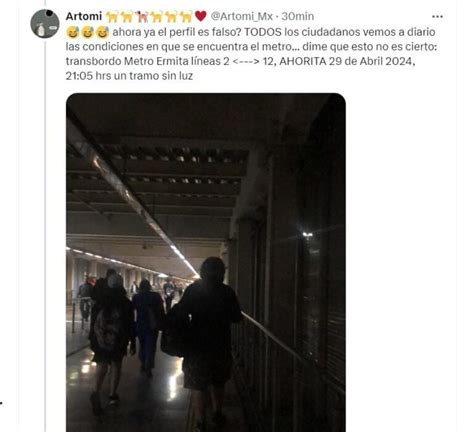Image resolution: width=474 pixels, height=432 pixels.
Task: Click Artomi's round profile avatar
Action: click(45, 24)
